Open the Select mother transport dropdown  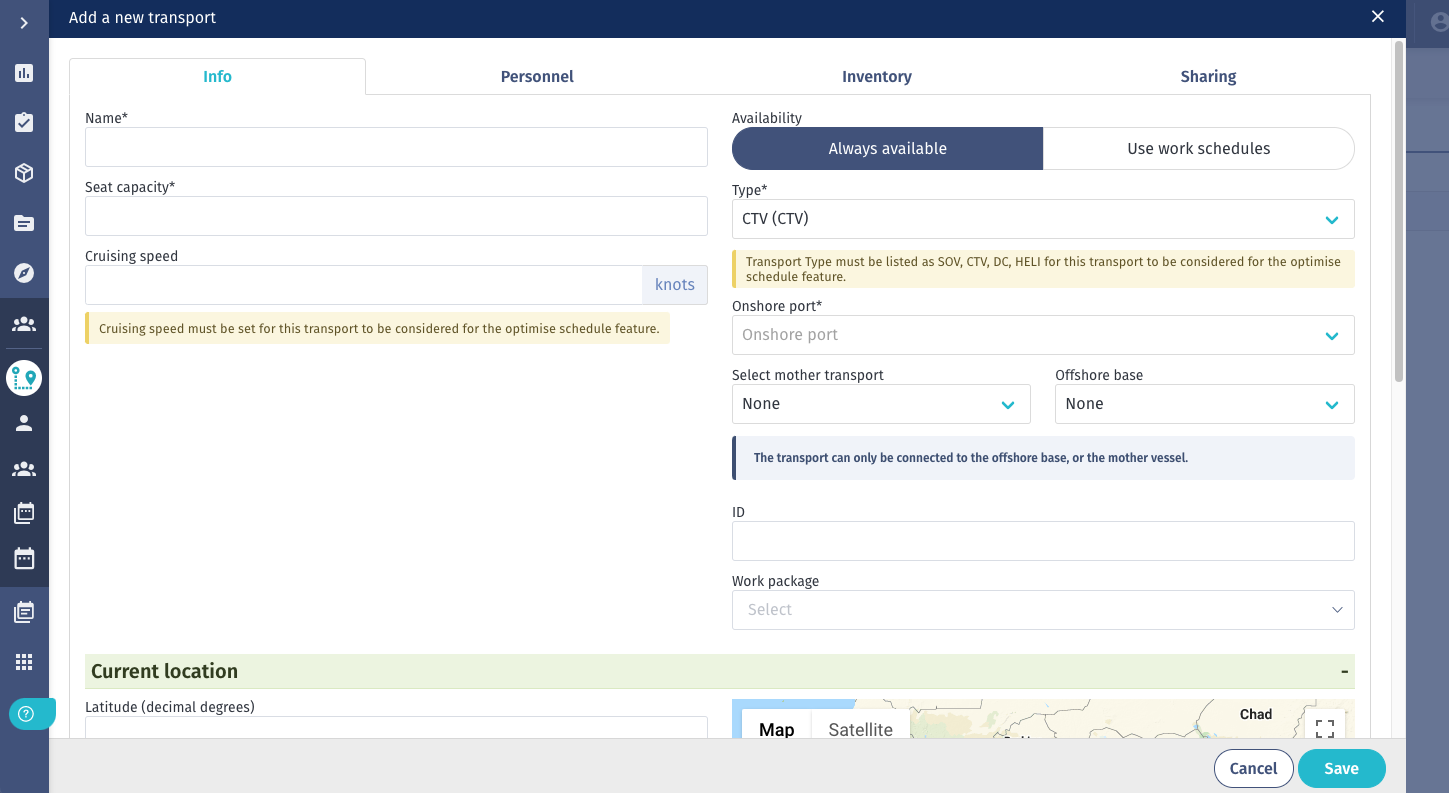881,404
